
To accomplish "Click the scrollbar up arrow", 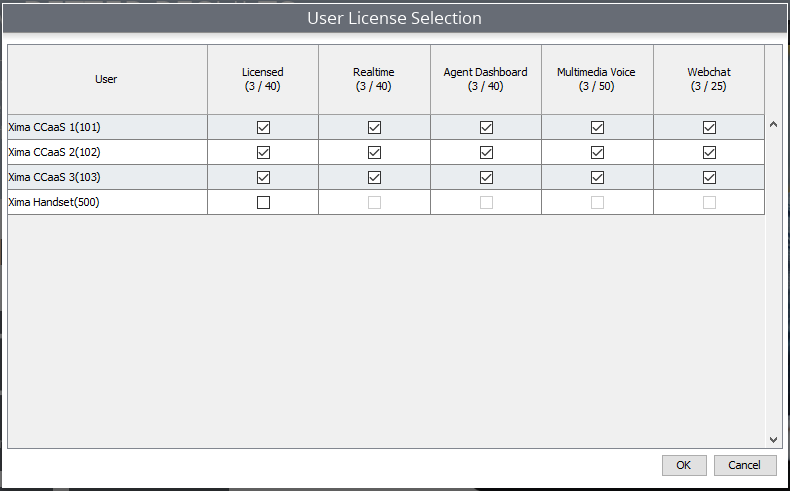I will click(773, 124).
